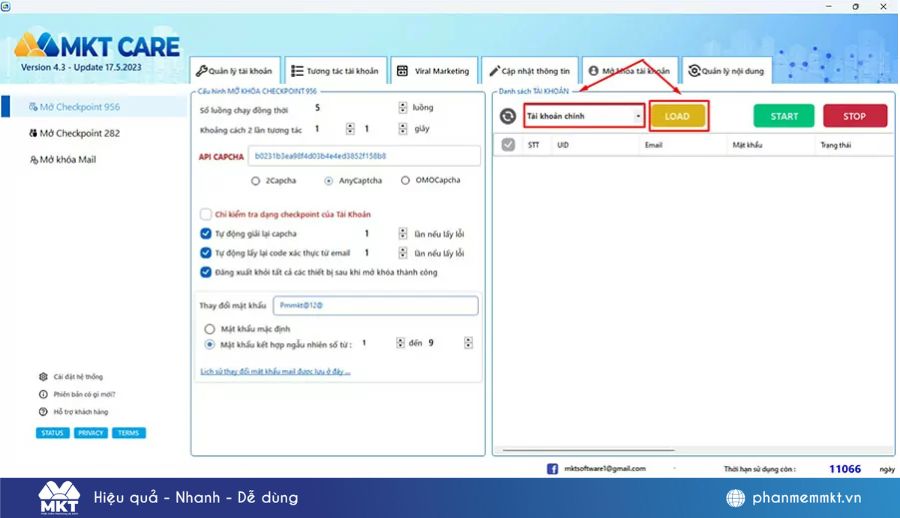Adjust the giây interval stepper
Screen dimensions: 900x518
(x=403, y=129)
